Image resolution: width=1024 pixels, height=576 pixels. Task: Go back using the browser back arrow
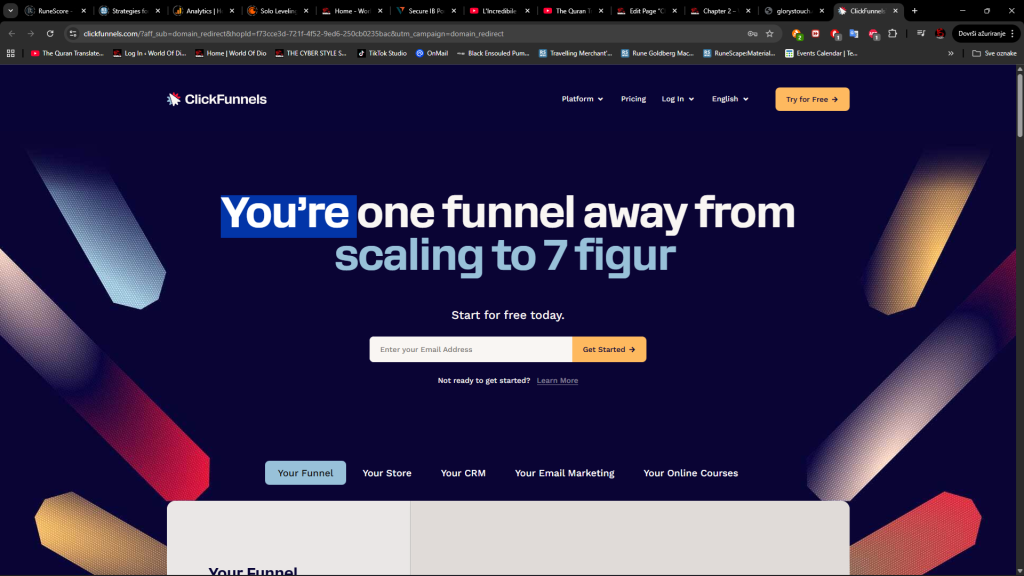[12, 33]
